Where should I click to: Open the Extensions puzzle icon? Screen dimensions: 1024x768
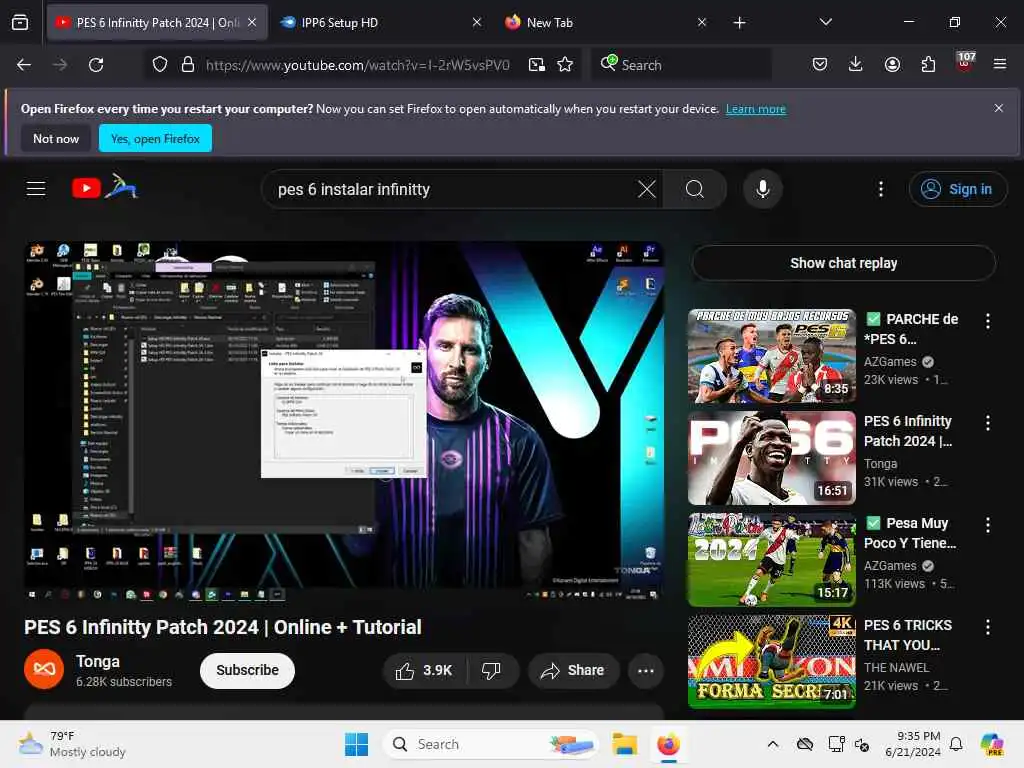point(928,64)
